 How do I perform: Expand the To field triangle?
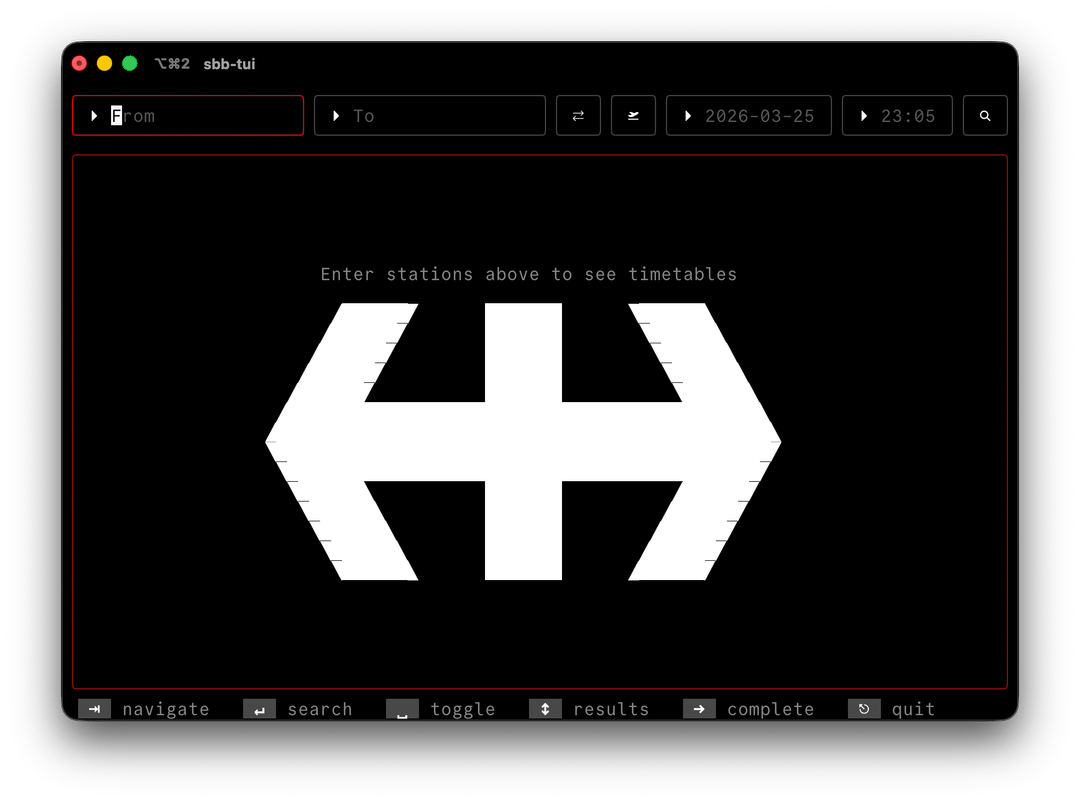[336, 116]
